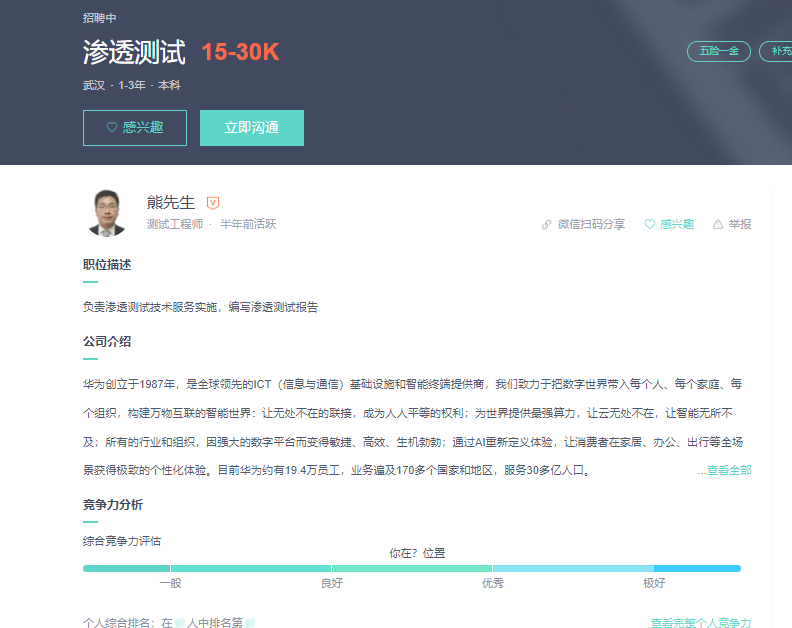Image resolution: width=792 pixels, height=628 pixels.
Task: Click the 熊先生 recruiter name
Action: 171,203
